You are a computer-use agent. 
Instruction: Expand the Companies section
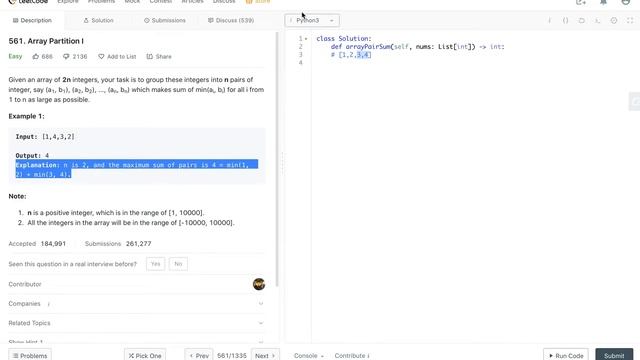click(x=136, y=304)
